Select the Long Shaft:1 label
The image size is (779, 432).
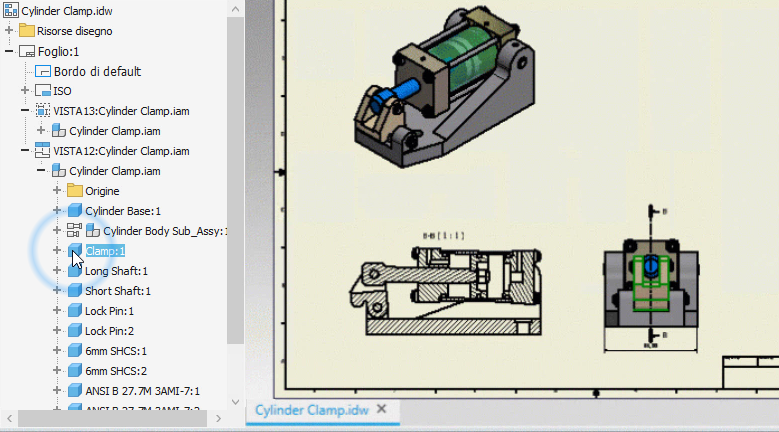(x=116, y=271)
